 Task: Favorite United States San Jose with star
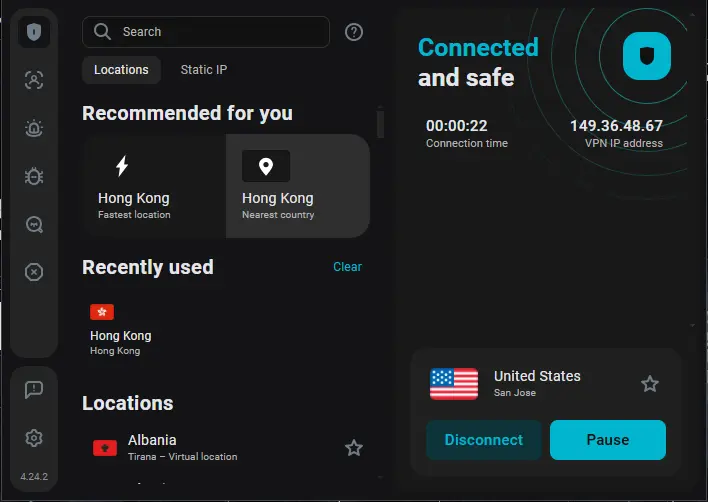point(650,384)
